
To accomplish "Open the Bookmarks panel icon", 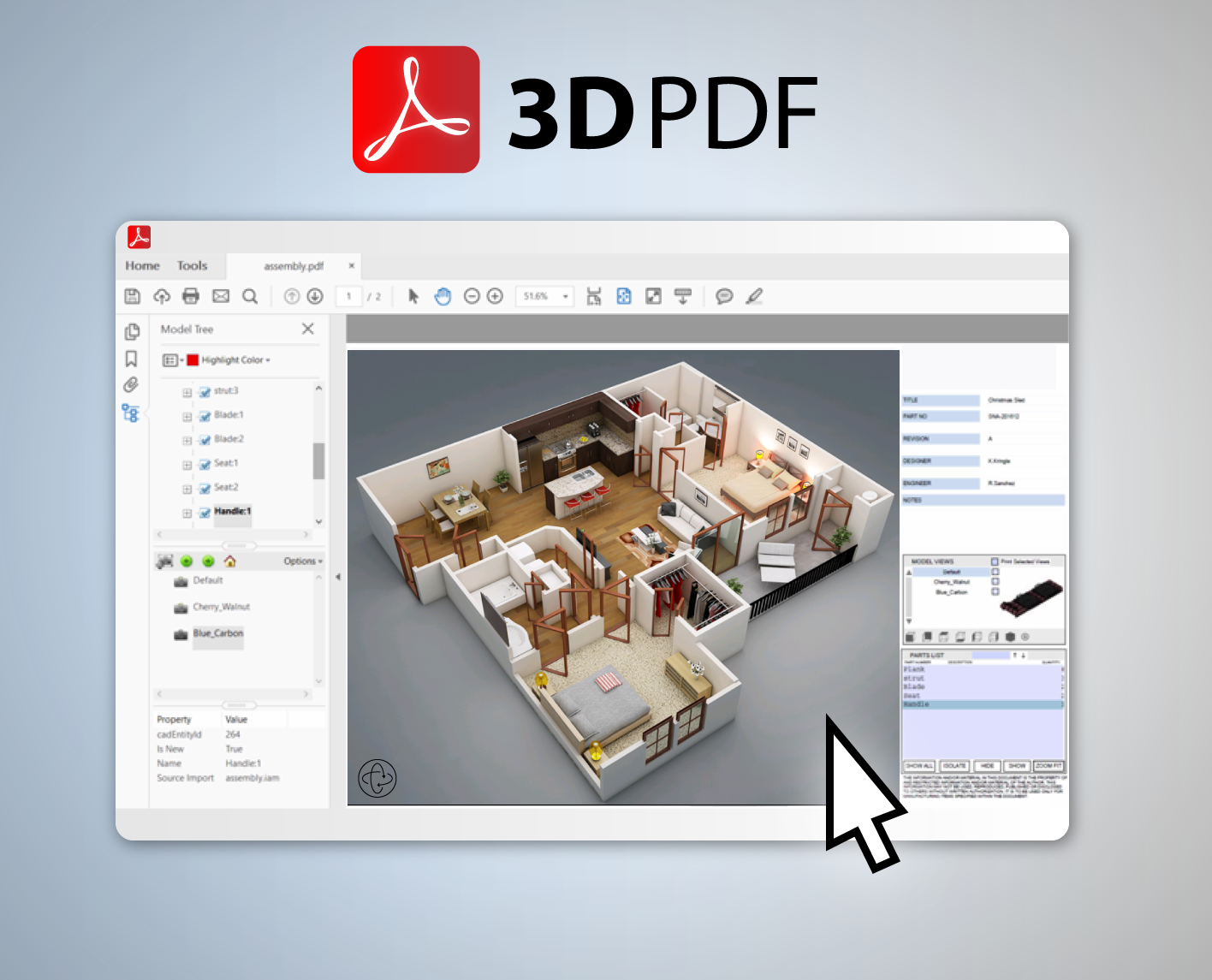I will click(x=131, y=359).
